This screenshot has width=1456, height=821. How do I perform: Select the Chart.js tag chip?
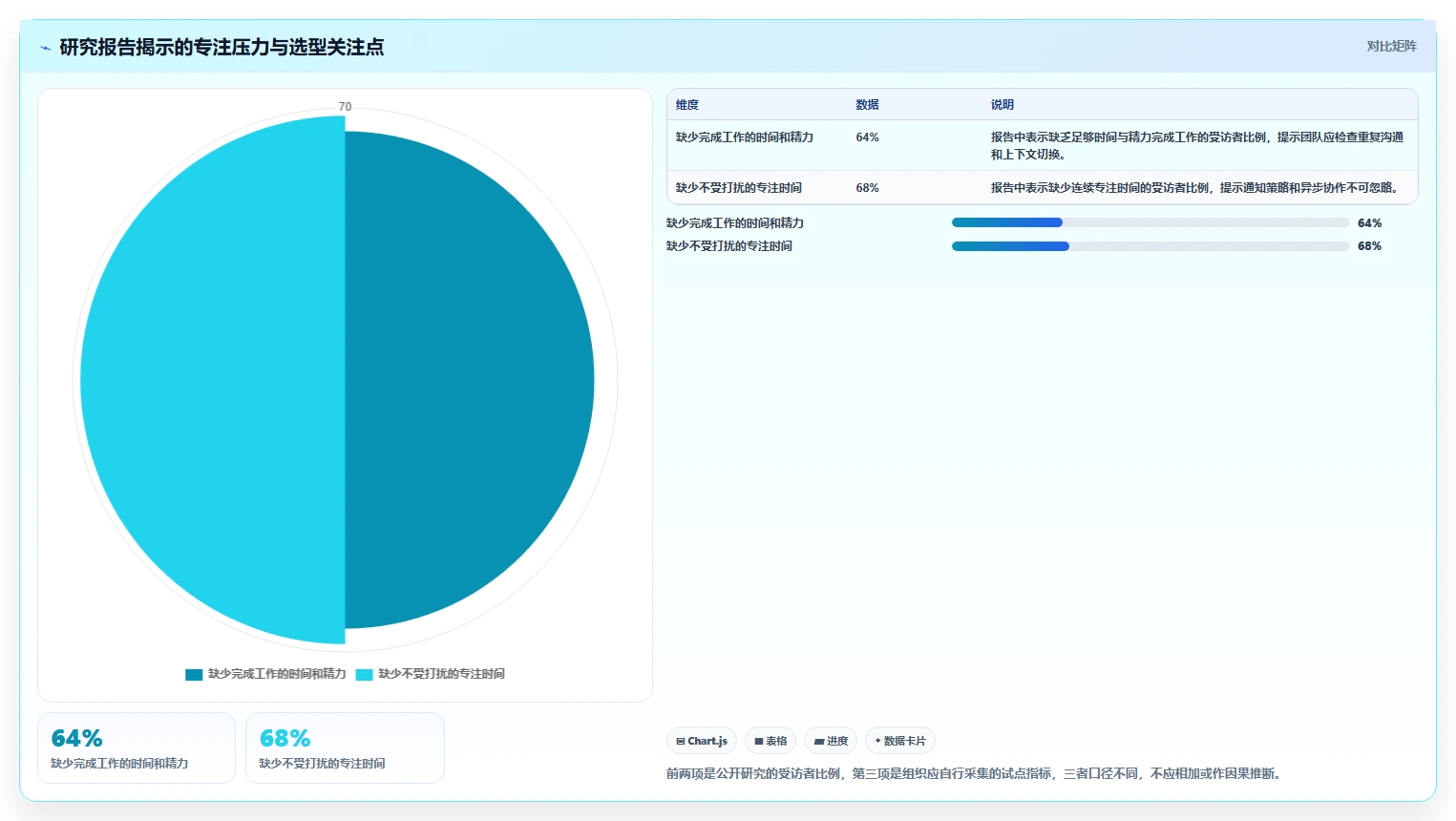click(702, 741)
